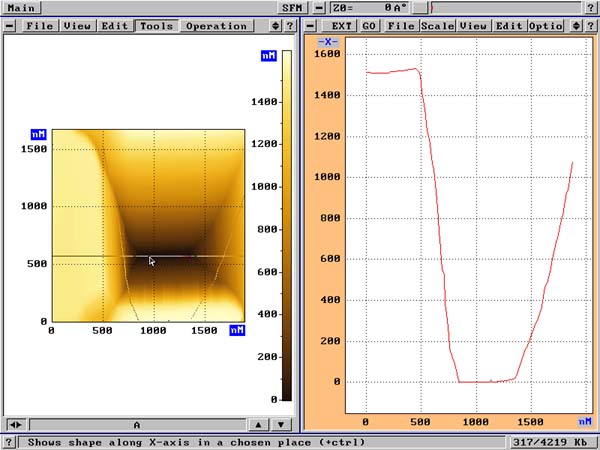Open the system menu dash of image window
The width and height of the screenshot is (600, 450).
[10, 25]
